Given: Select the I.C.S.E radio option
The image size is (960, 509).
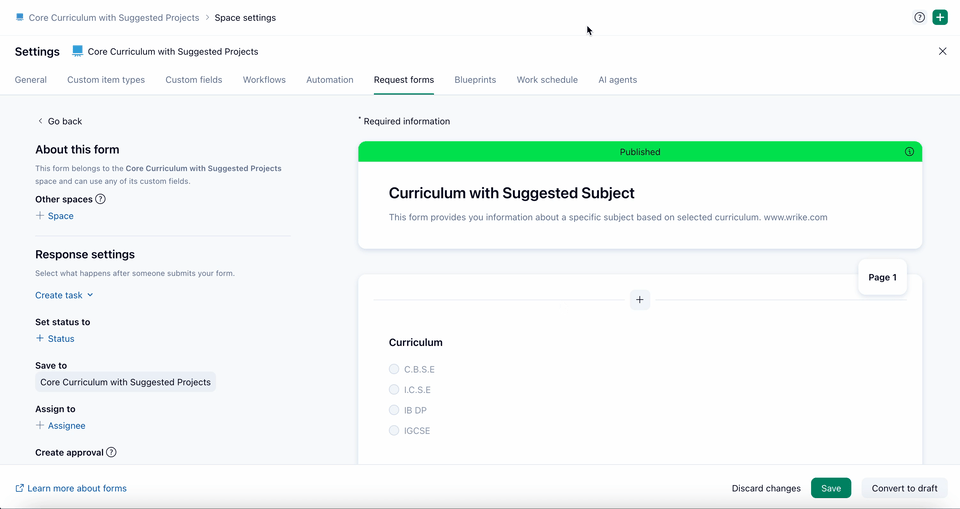Looking at the screenshot, I should click(394, 390).
